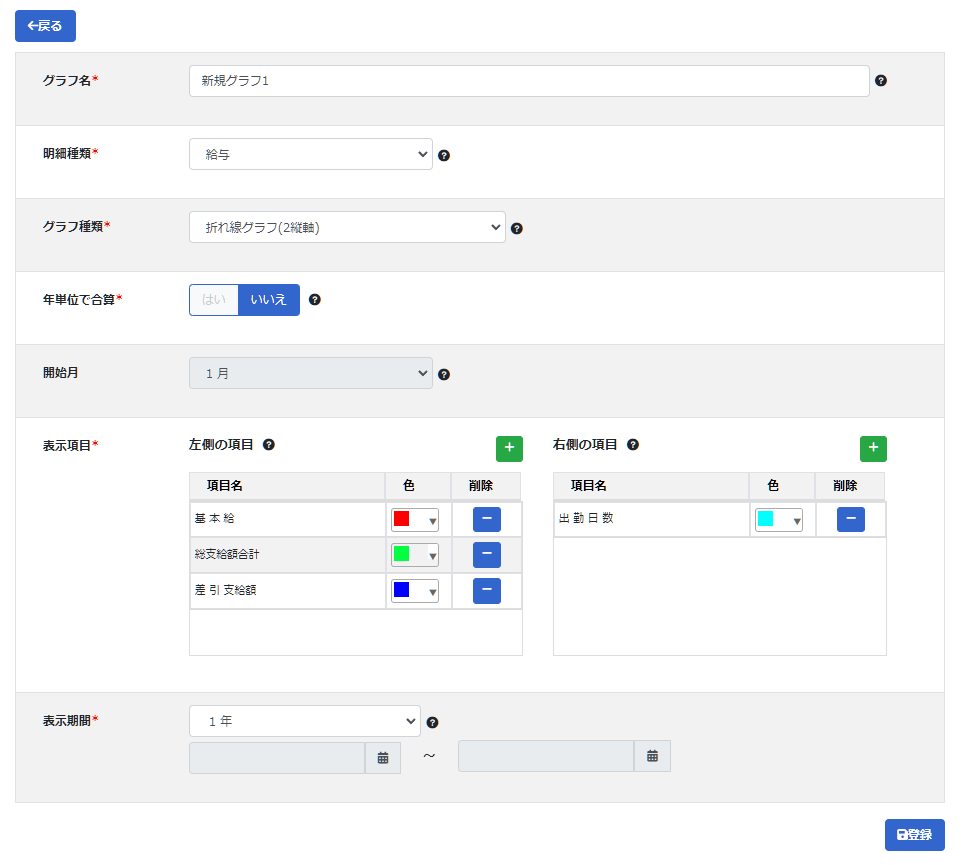This screenshot has height=865, width=969.
Task: Select はい for 年単位で合算
Action: tap(214, 300)
